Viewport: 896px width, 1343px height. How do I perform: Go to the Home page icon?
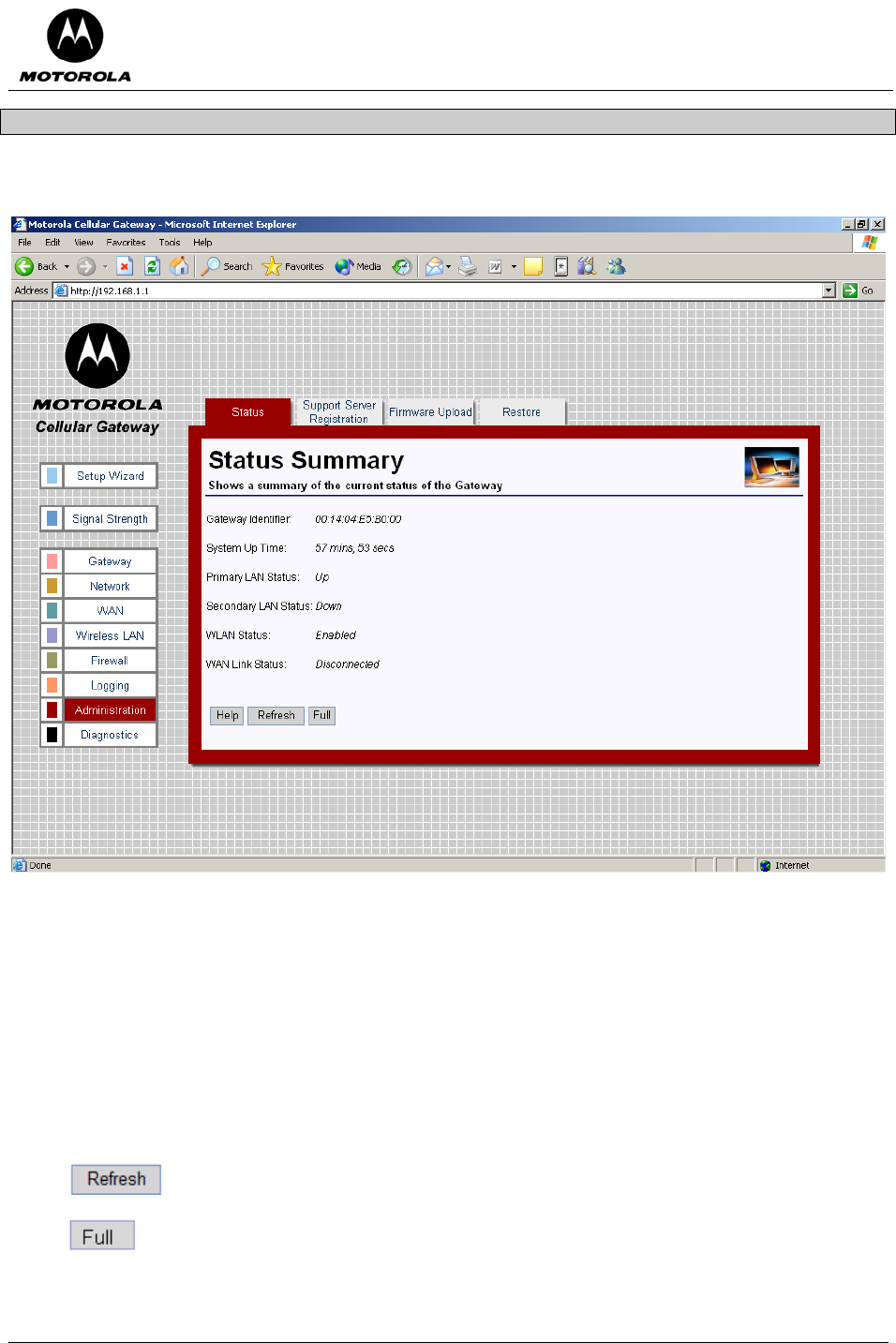[179, 266]
